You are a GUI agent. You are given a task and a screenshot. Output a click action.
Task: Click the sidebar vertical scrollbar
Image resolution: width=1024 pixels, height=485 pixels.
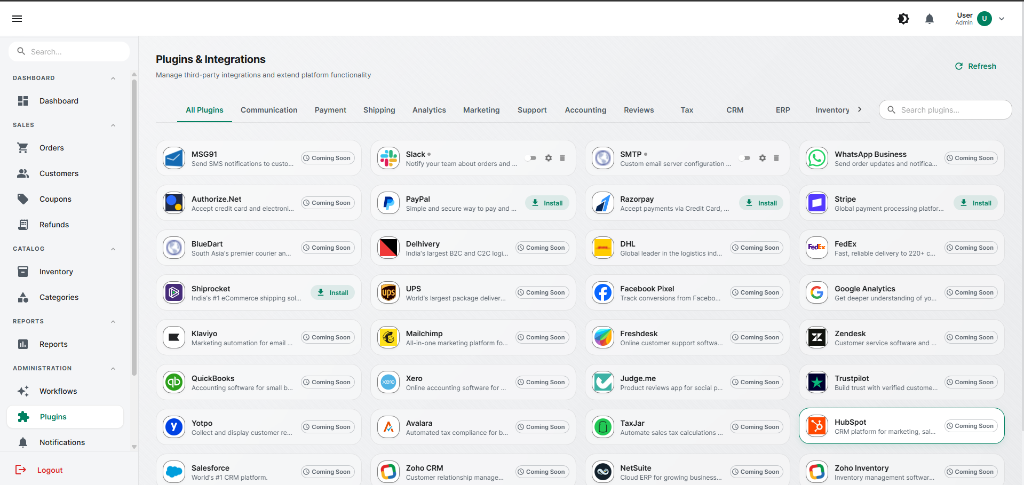coord(135,228)
